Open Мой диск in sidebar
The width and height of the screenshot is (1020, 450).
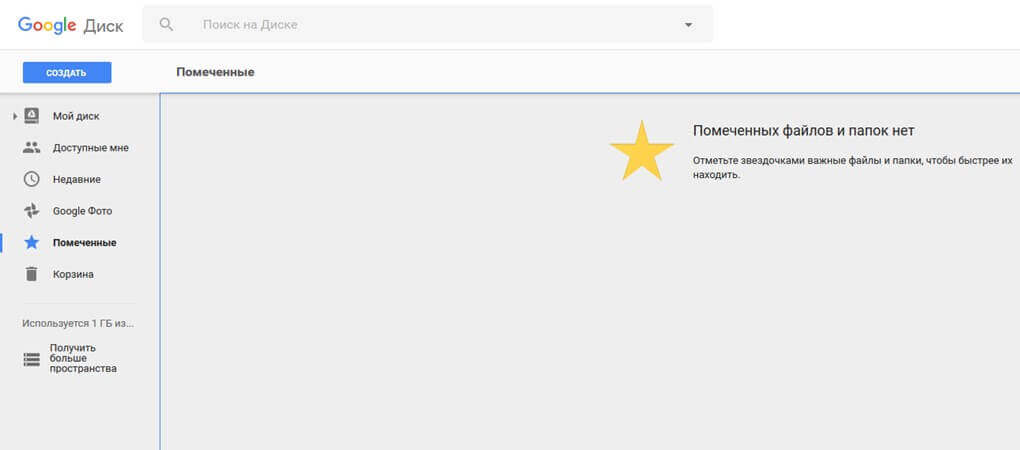pyautogui.click(x=76, y=116)
